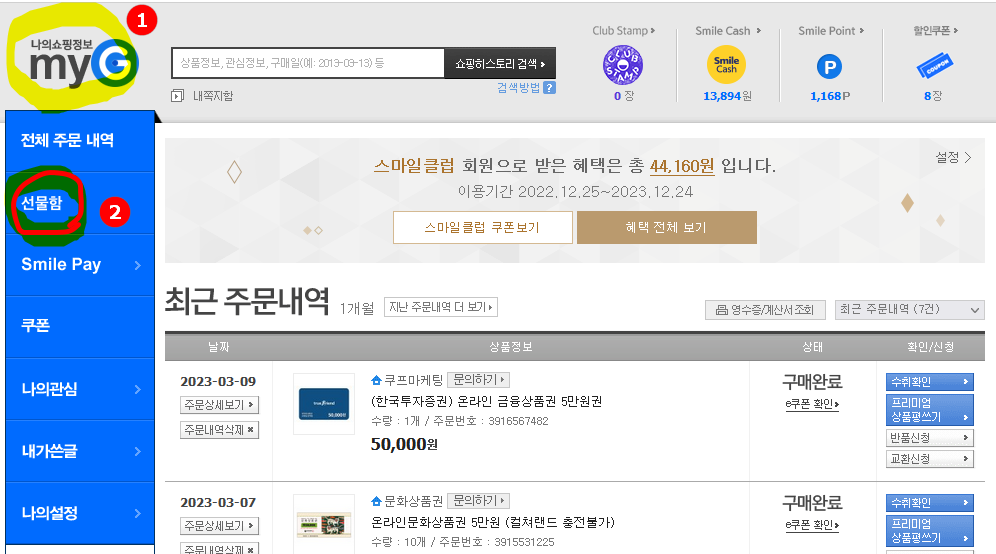
Task: Click the 금융상품권 product thumbnail
Action: (x=324, y=404)
